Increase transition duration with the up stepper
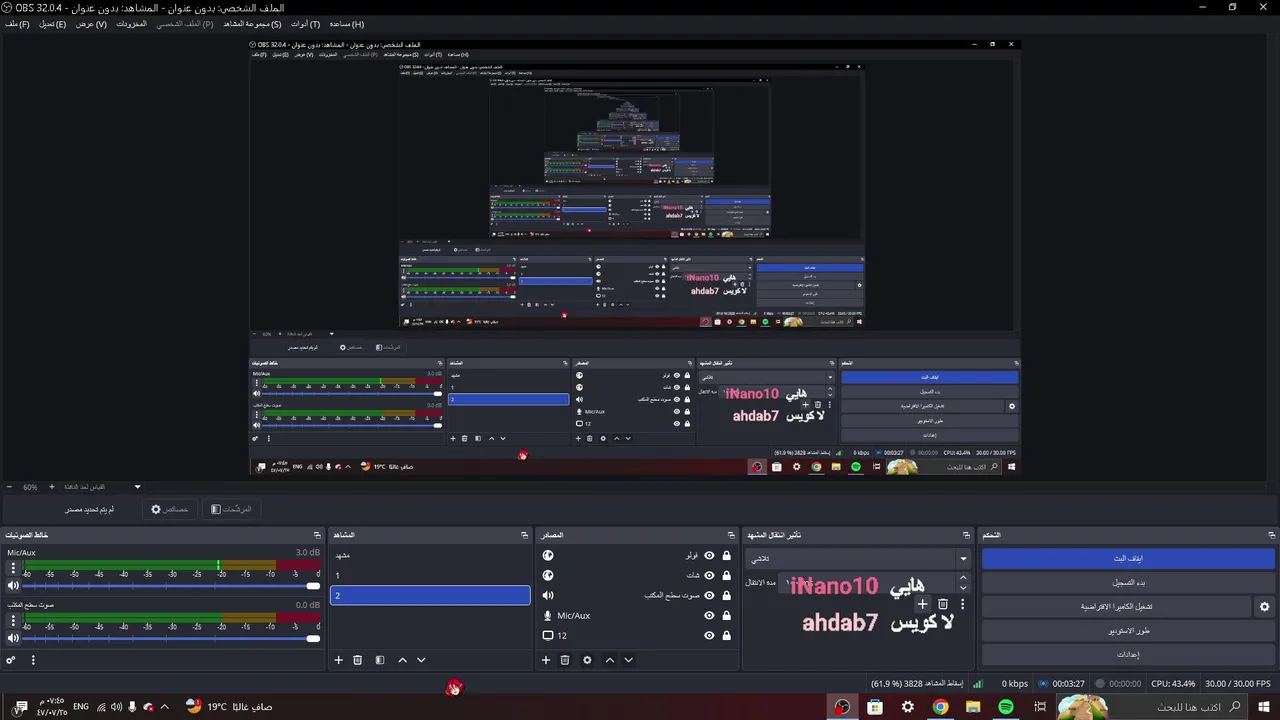Image resolution: width=1280 pixels, height=720 pixels. tap(963, 577)
